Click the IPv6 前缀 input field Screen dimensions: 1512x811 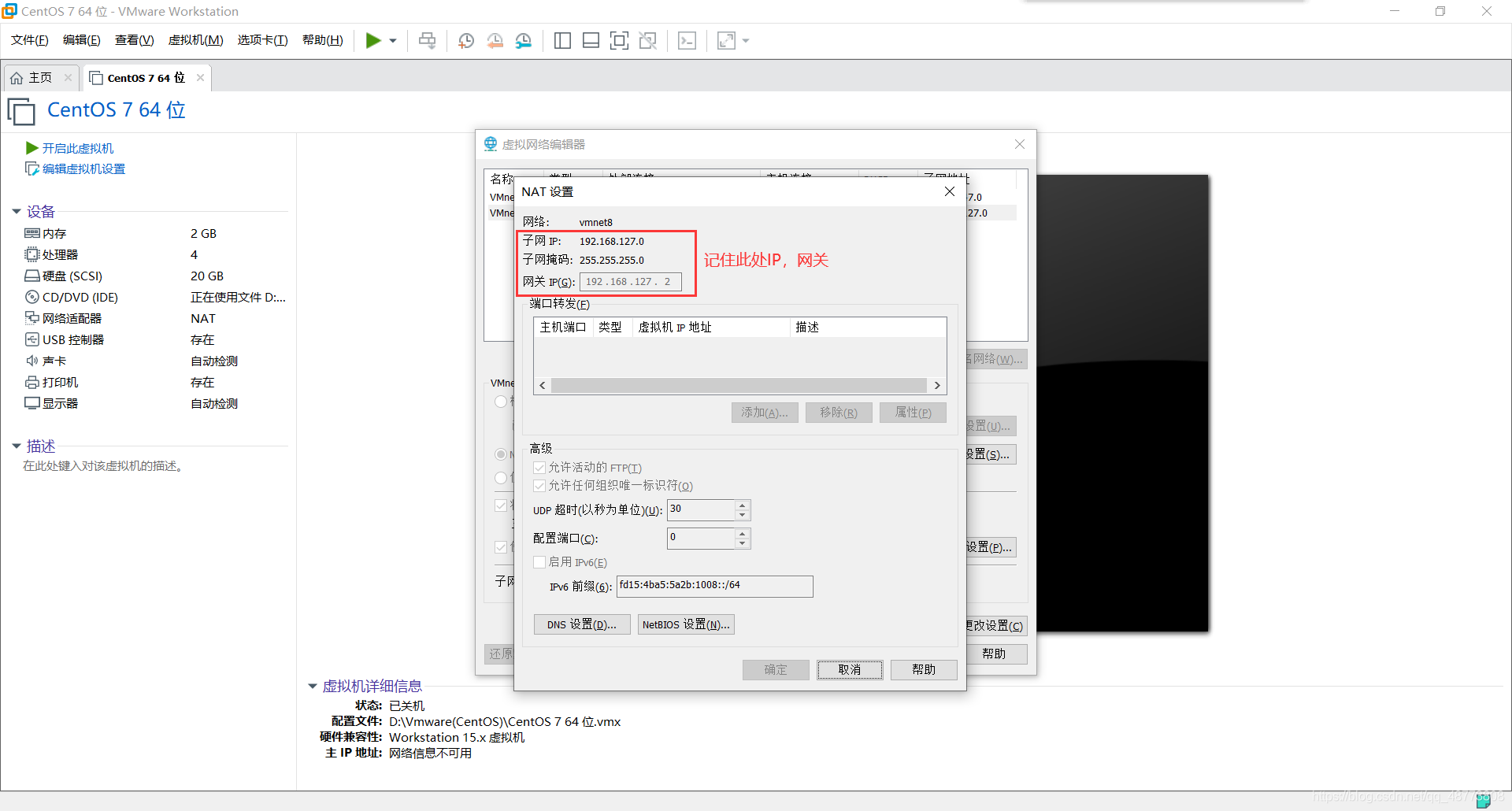point(714,586)
